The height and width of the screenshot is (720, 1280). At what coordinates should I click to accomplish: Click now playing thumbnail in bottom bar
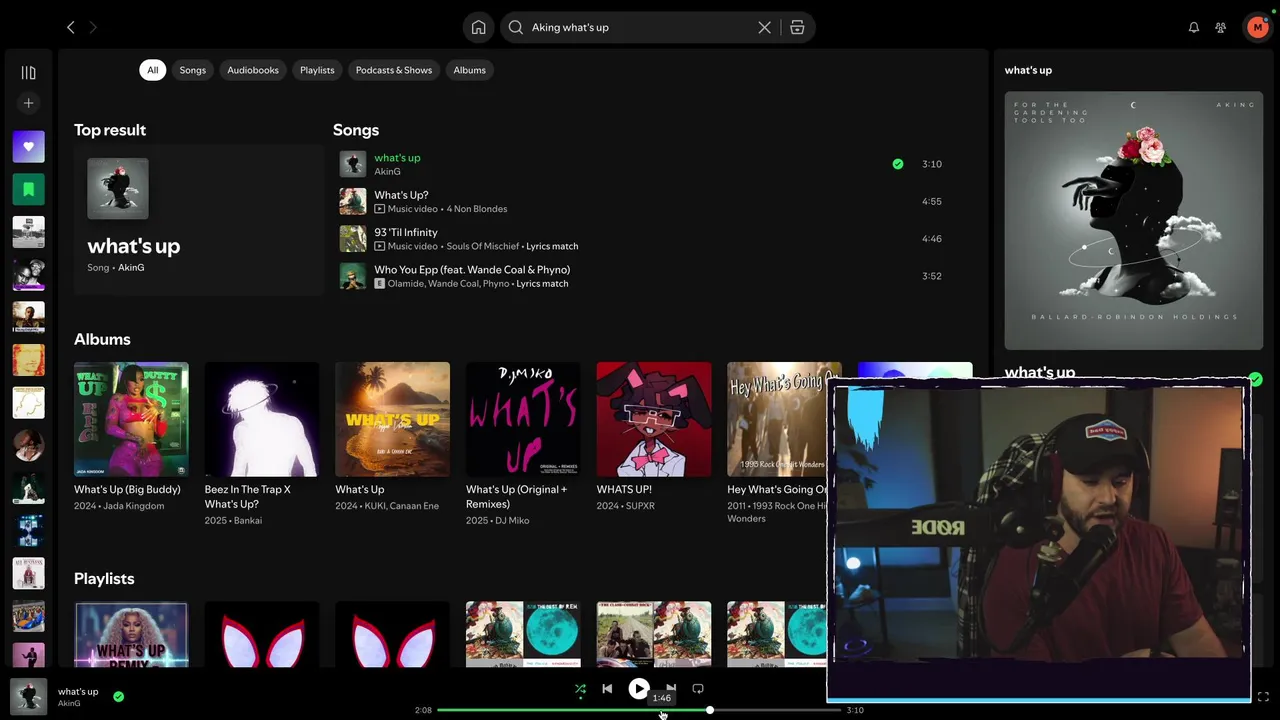coord(28,696)
